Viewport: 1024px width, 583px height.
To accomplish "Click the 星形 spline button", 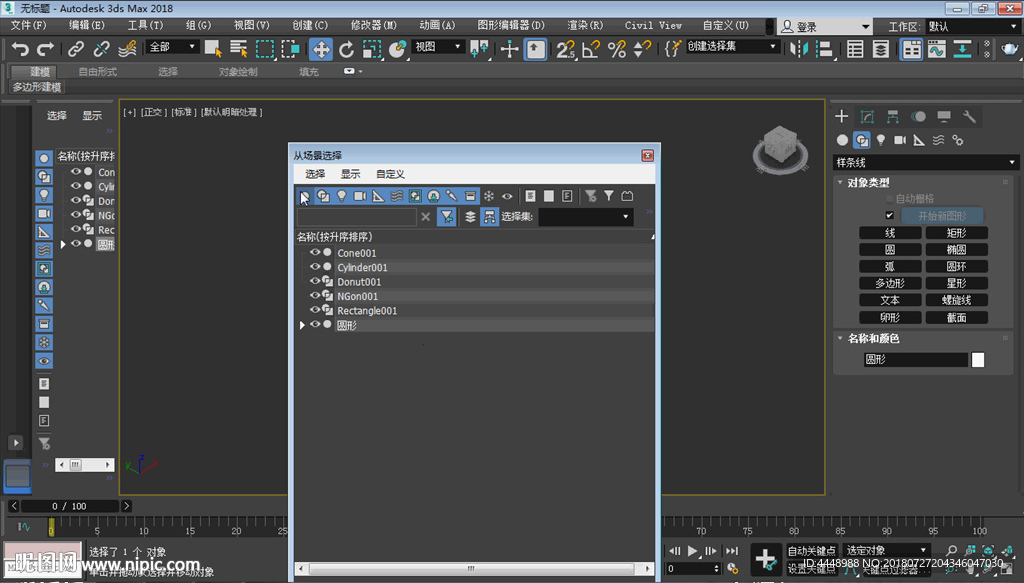I will pos(957,283).
